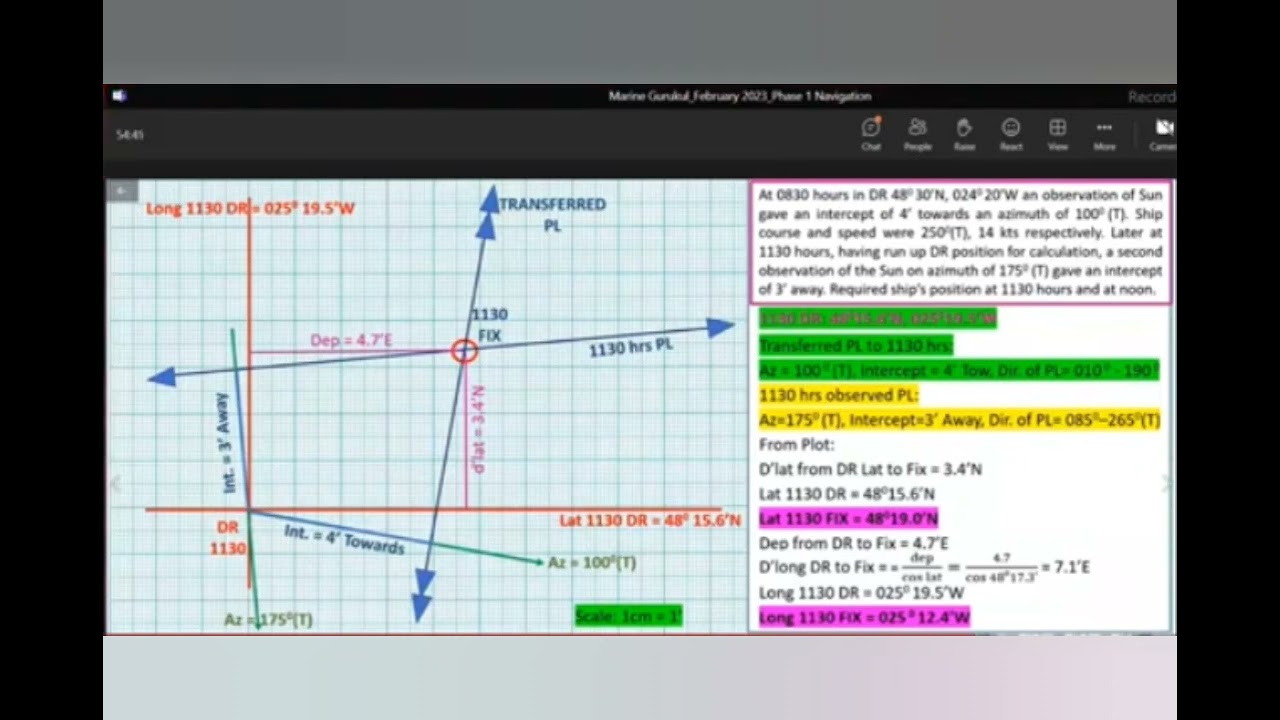This screenshot has width=1280, height=720.
Task: Click "Dep from DR to Fix = 4.7'E" line
Action: [854, 543]
